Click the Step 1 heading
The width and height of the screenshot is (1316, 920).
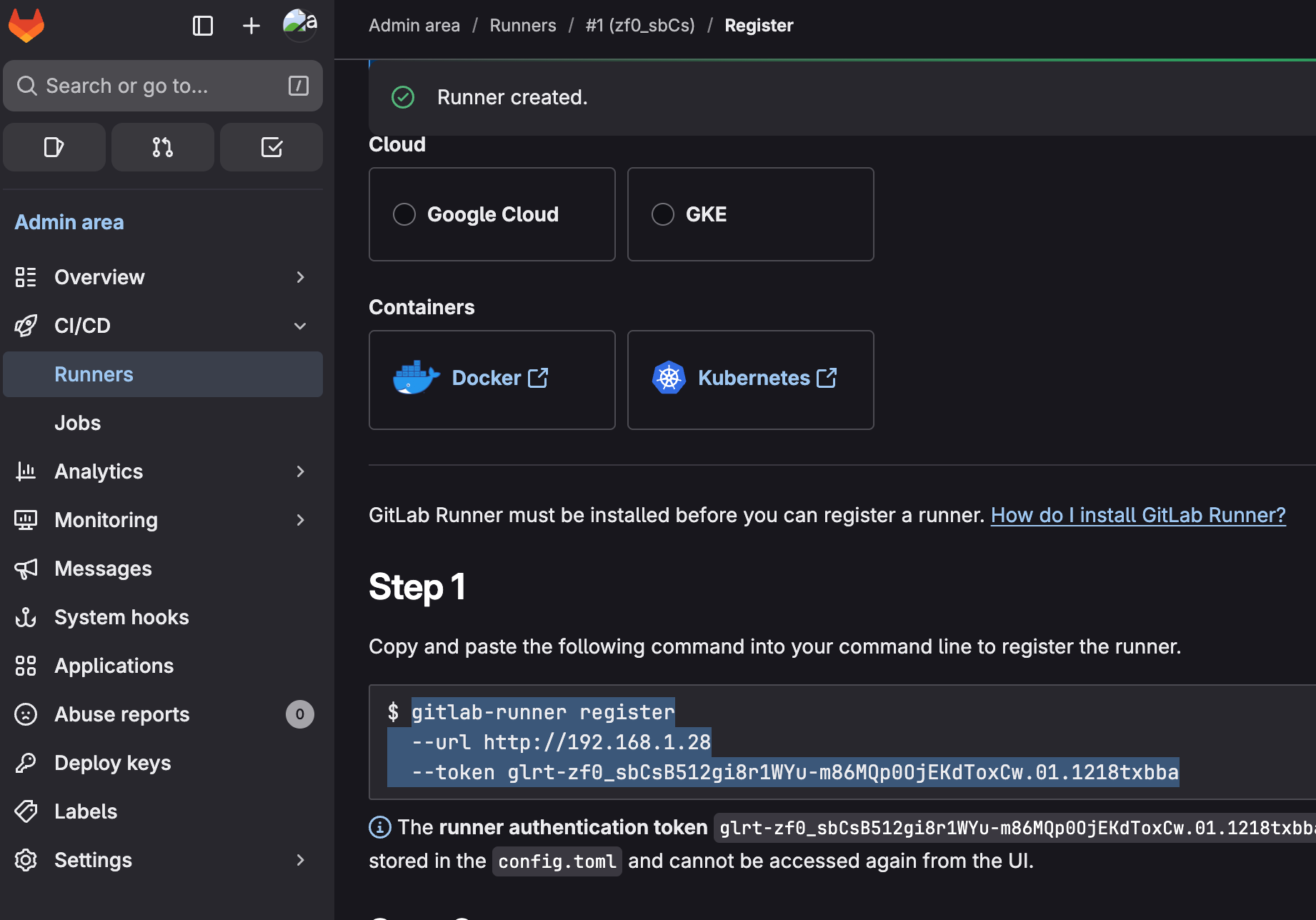point(417,587)
